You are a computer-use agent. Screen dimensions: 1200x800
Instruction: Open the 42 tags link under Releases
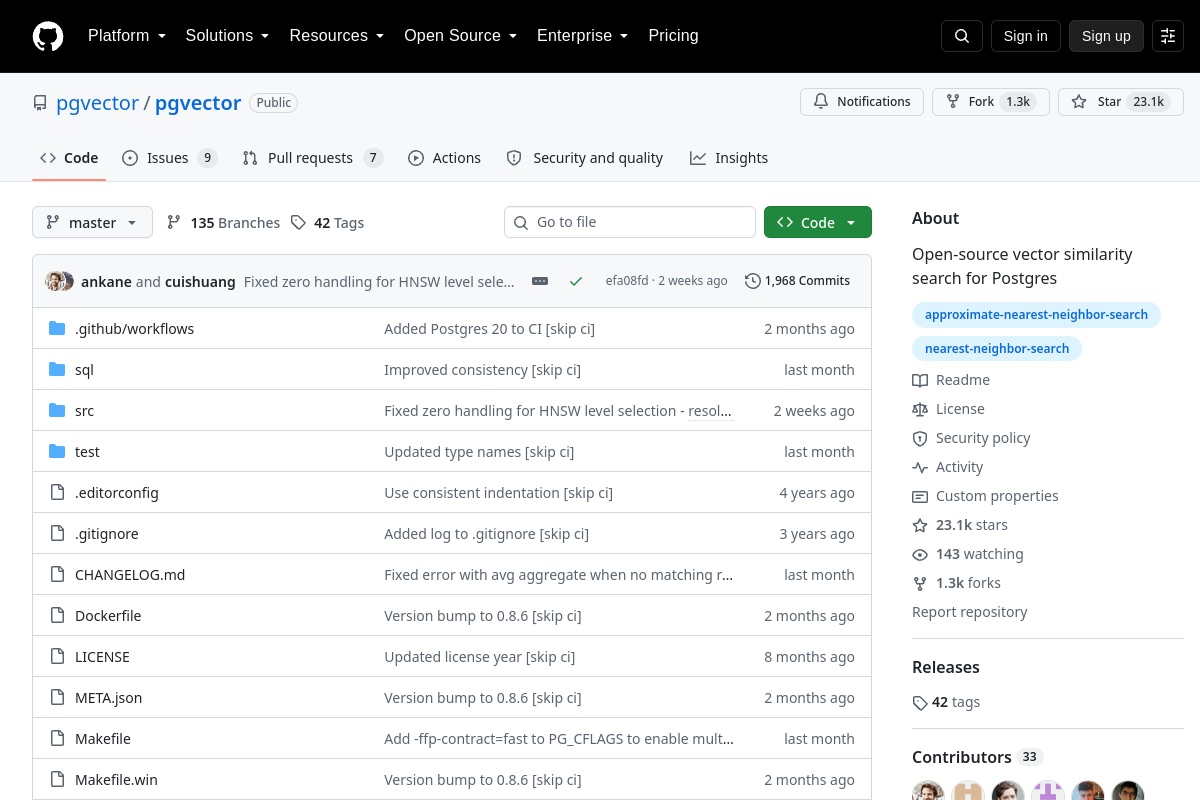[x=946, y=702]
